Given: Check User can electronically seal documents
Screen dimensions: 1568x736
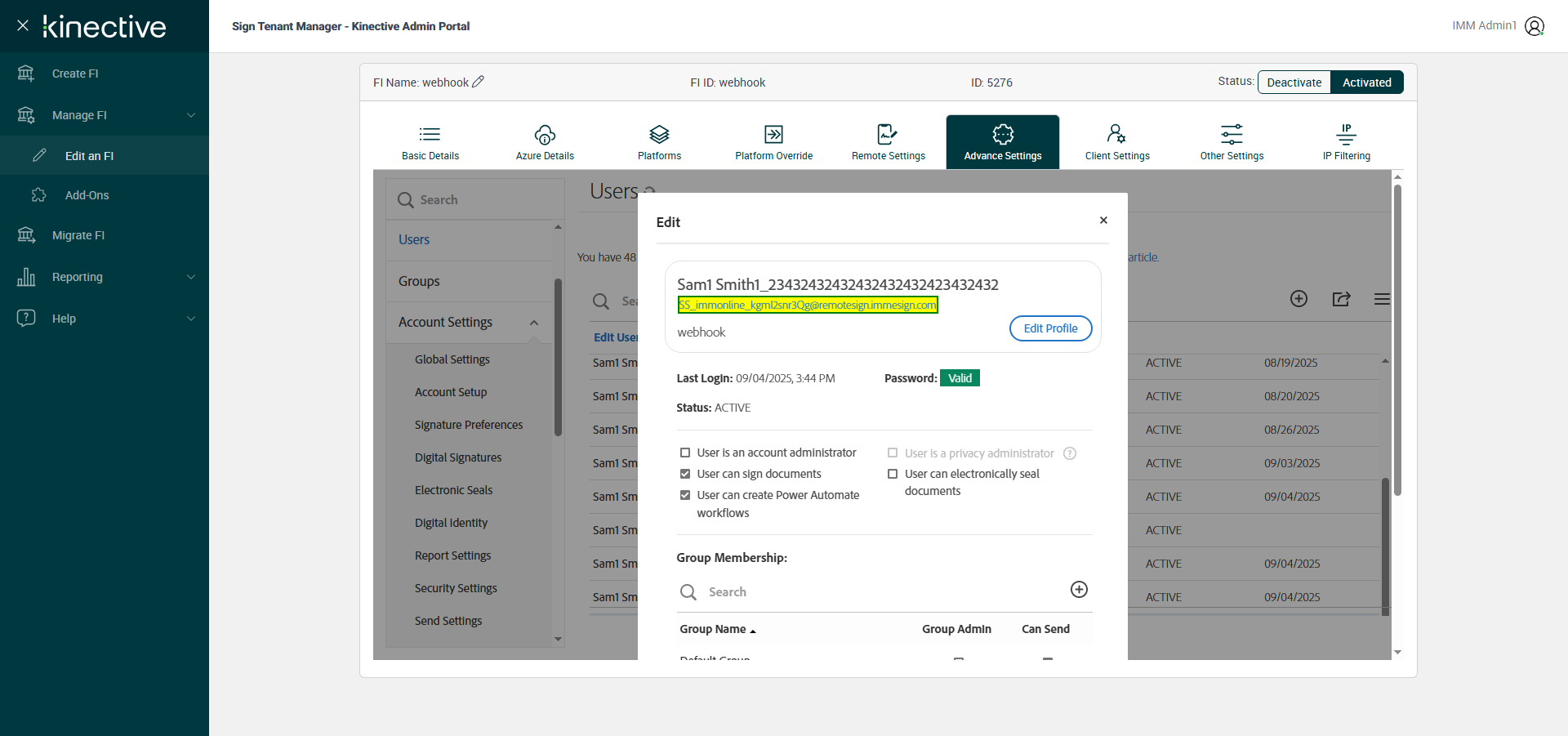Looking at the screenshot, I should tap(893, 474).
